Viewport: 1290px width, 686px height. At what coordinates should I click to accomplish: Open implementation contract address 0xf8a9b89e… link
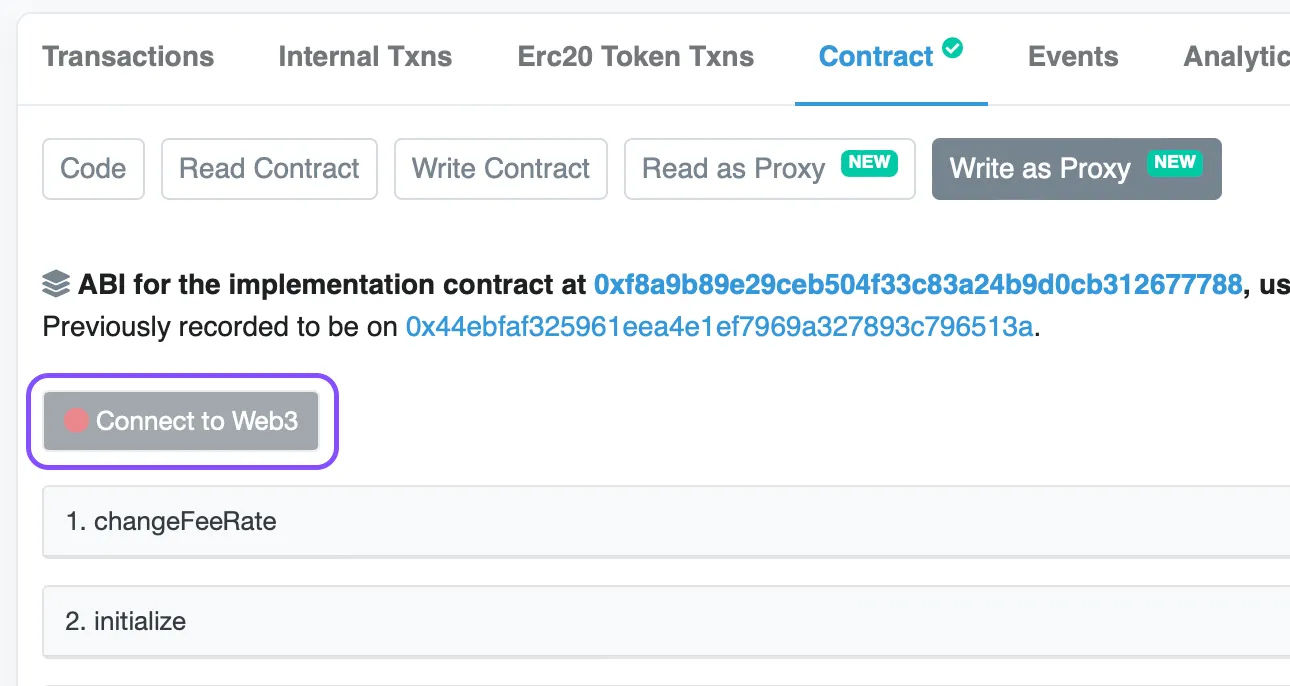pyautogui.click(x=917, y=285)
